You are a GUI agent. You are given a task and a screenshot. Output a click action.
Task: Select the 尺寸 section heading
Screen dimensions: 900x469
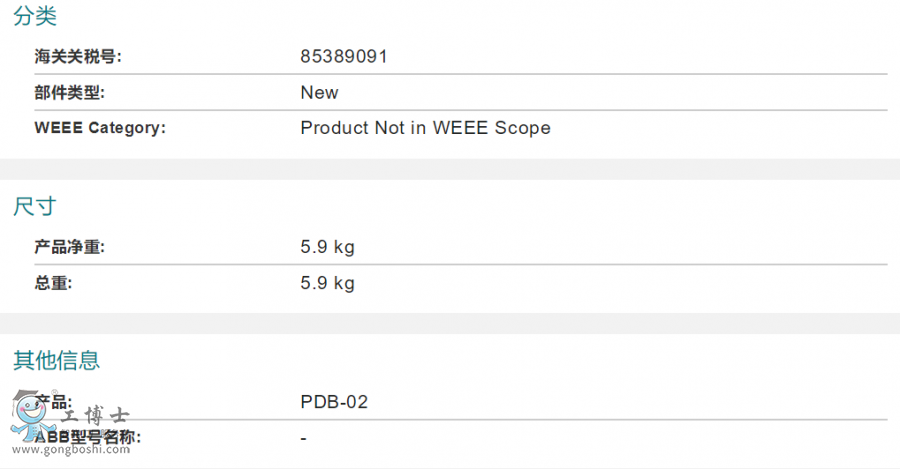coord(35,207)
